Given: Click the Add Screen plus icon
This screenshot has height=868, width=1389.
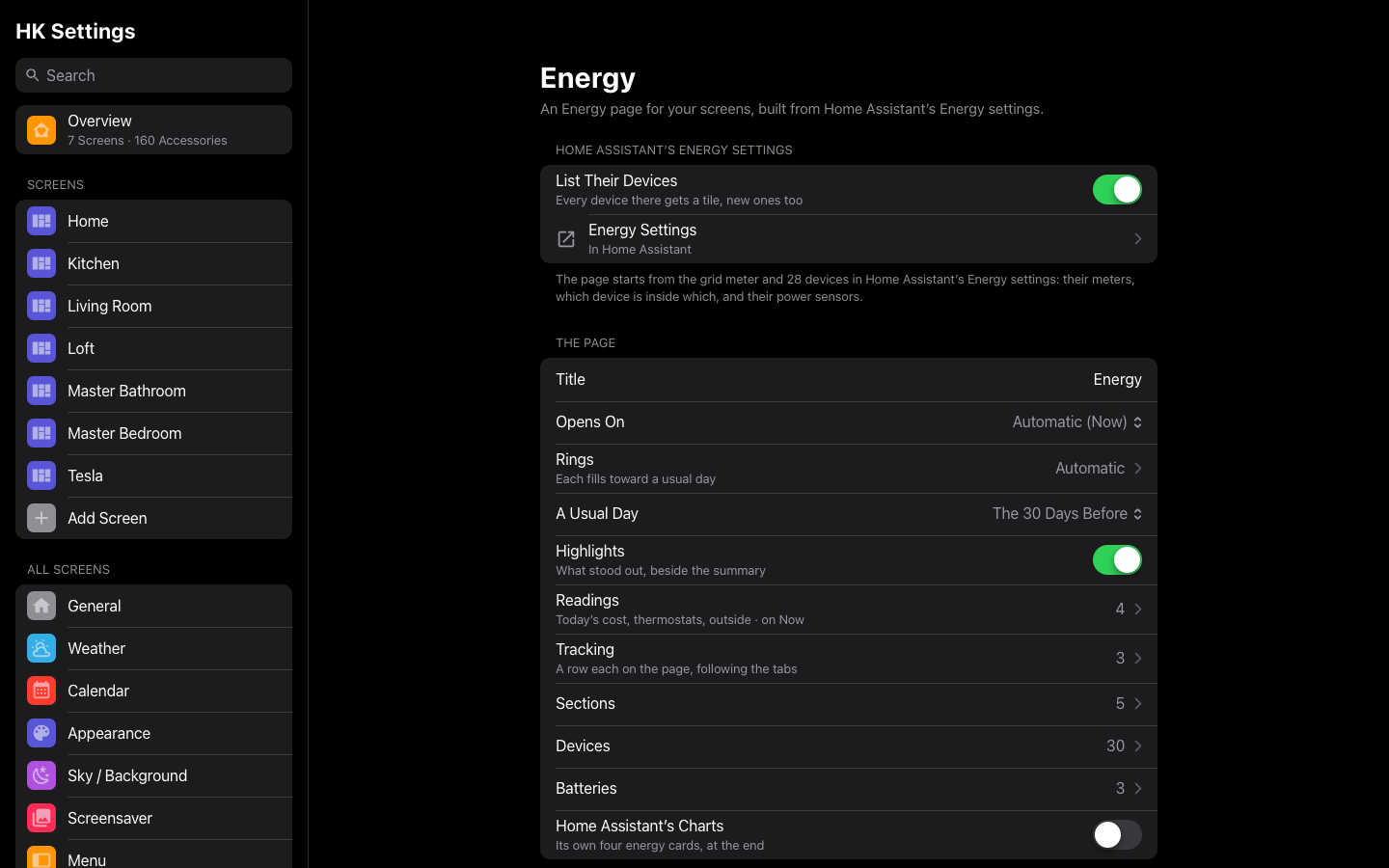Looking at the screenshot, I should 41,518.
